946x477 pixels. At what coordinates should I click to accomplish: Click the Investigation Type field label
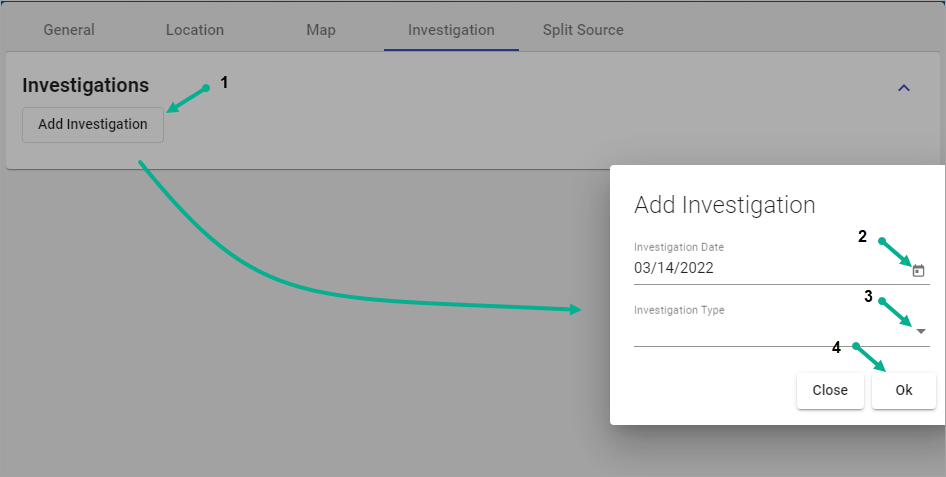(679, 310)
